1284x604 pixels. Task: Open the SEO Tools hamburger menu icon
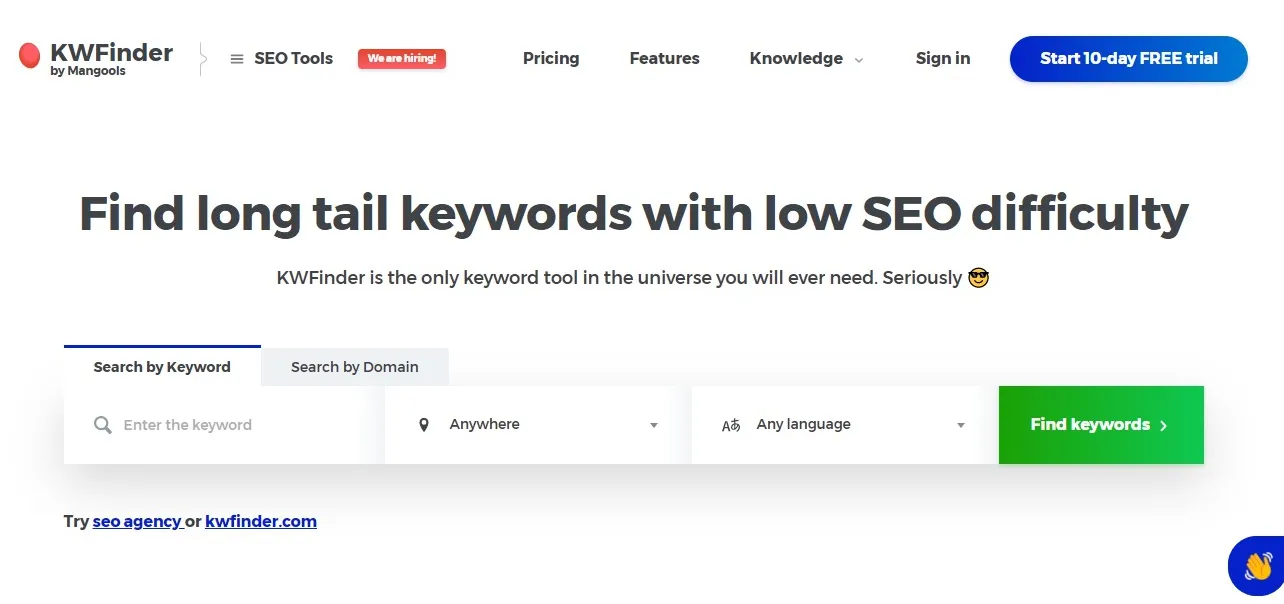pyautogui.click(x=237, y=59)
